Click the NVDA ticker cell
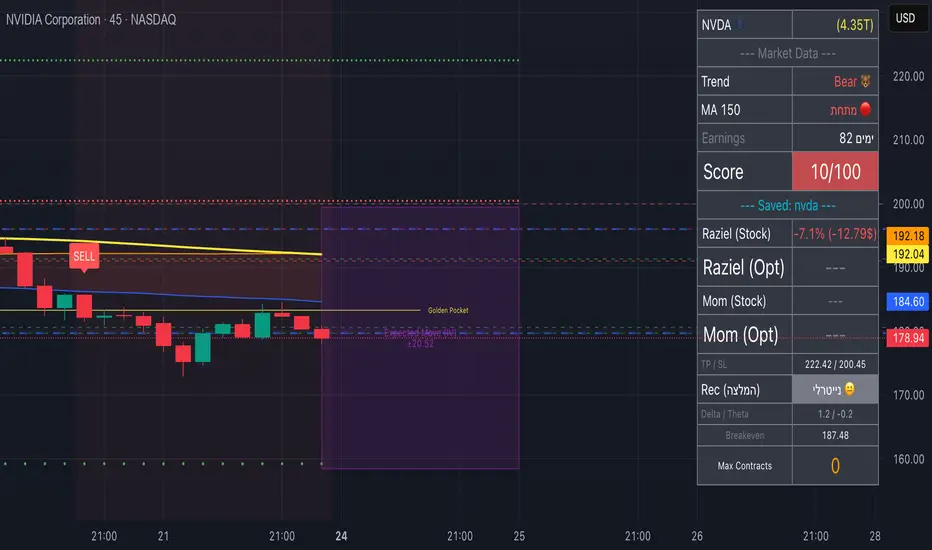The image size is (932, 550). point(744,25)
